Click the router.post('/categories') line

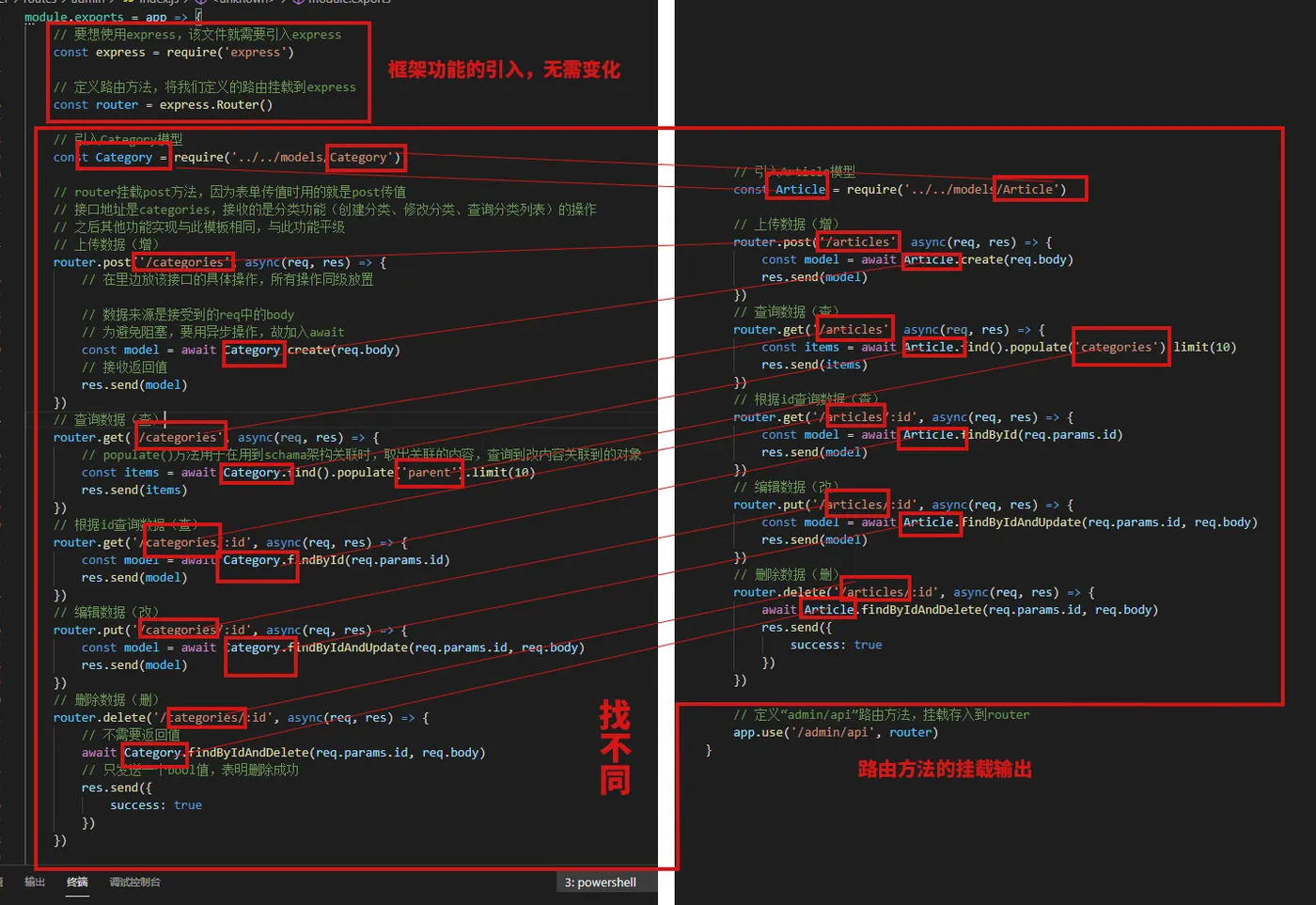[220, 262]
